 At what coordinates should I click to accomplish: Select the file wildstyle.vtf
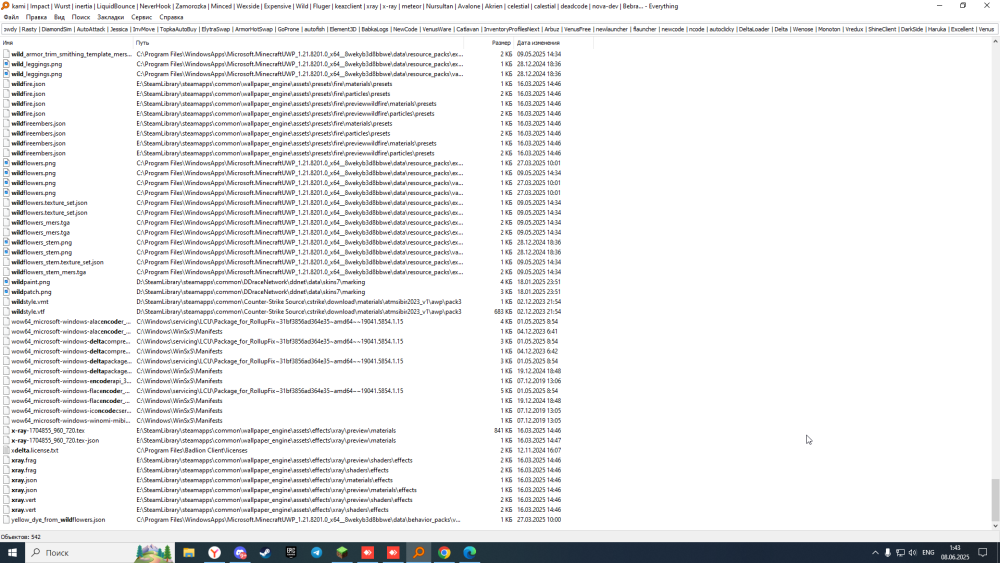click(28, 312)
